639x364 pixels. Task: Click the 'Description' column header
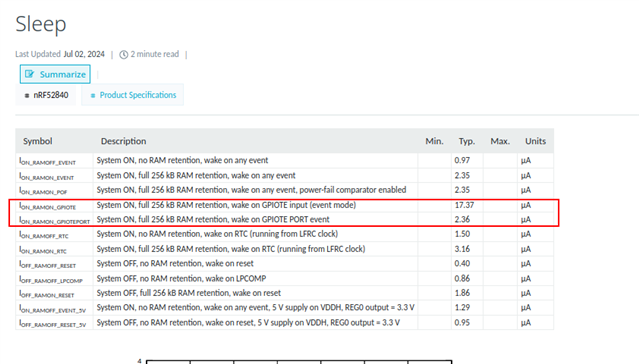tap(123, 141)
